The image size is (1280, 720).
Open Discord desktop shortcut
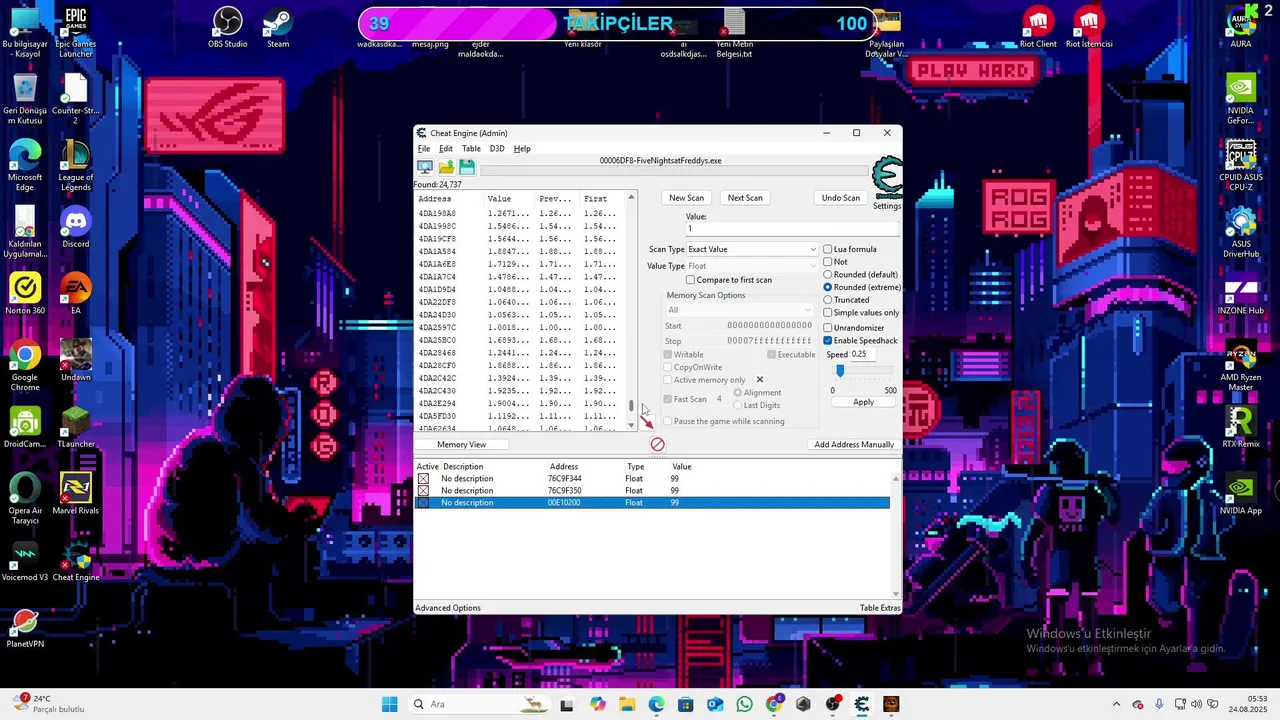[76, 227]
